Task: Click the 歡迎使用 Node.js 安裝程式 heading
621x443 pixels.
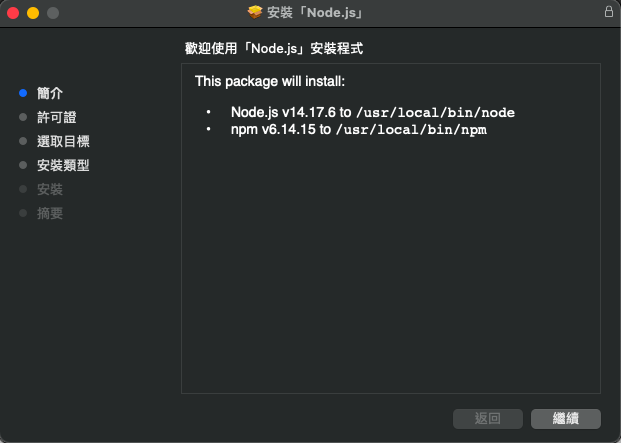Action: [274, 49]
